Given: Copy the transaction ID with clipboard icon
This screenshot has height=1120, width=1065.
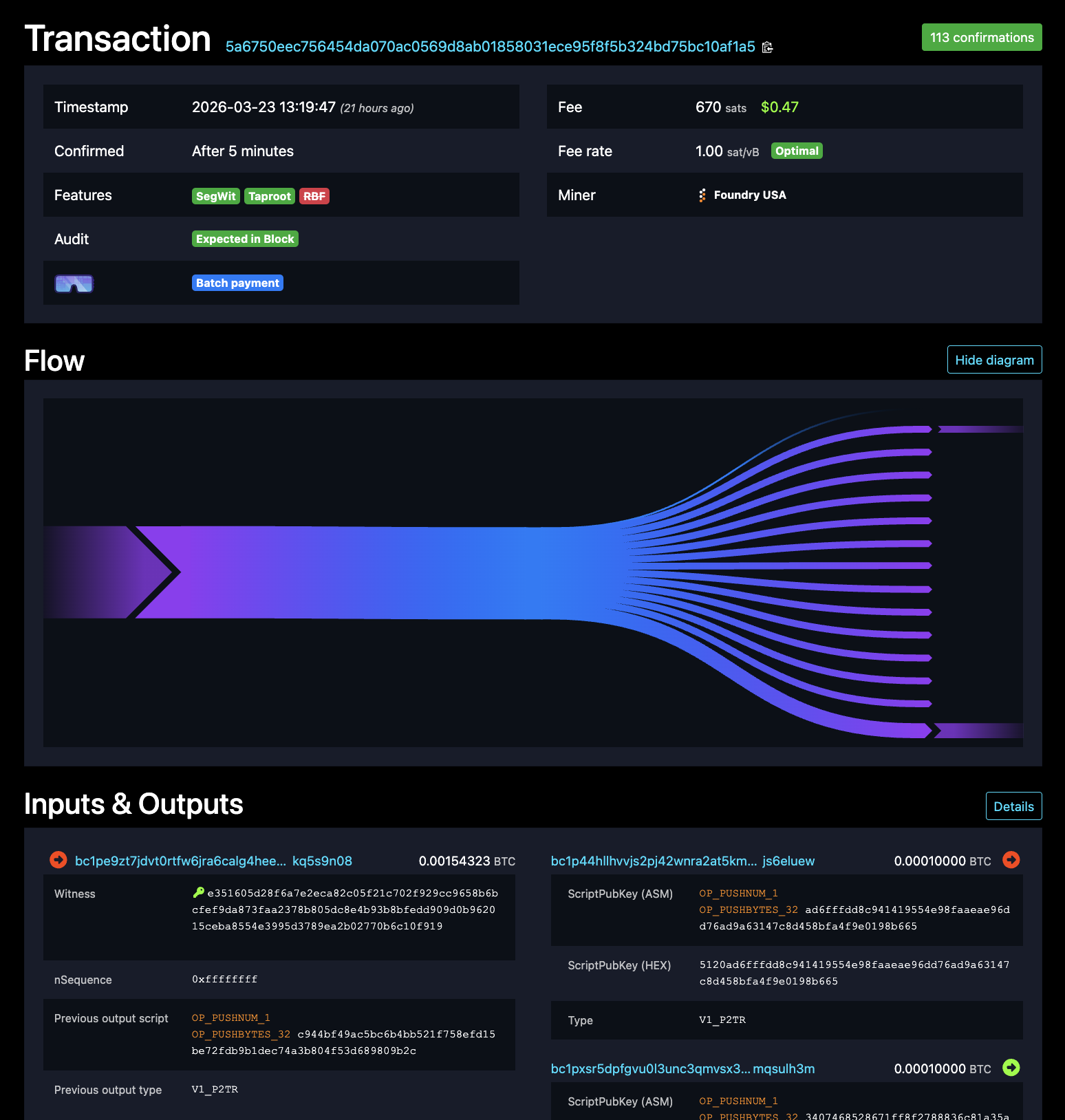Looking at the screenshot, I should pyautogui.click(x=768, y=47).
